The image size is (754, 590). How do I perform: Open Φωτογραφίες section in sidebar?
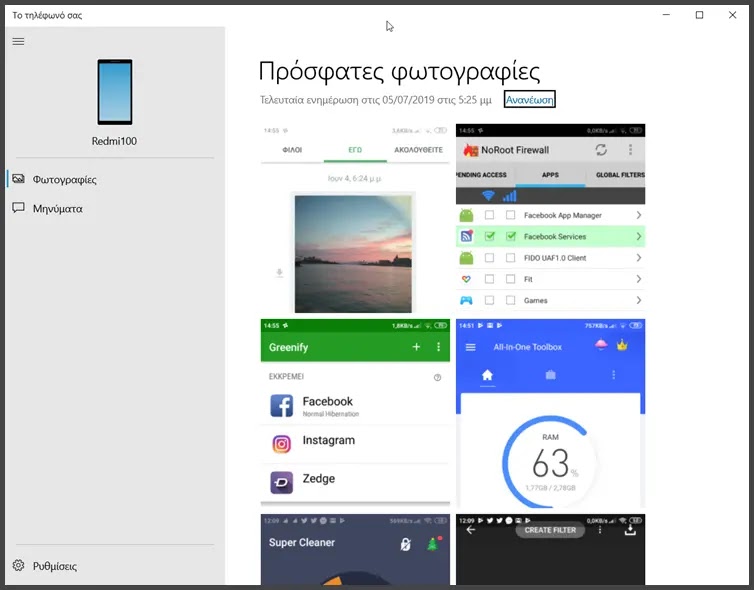(x=115, y=179)
